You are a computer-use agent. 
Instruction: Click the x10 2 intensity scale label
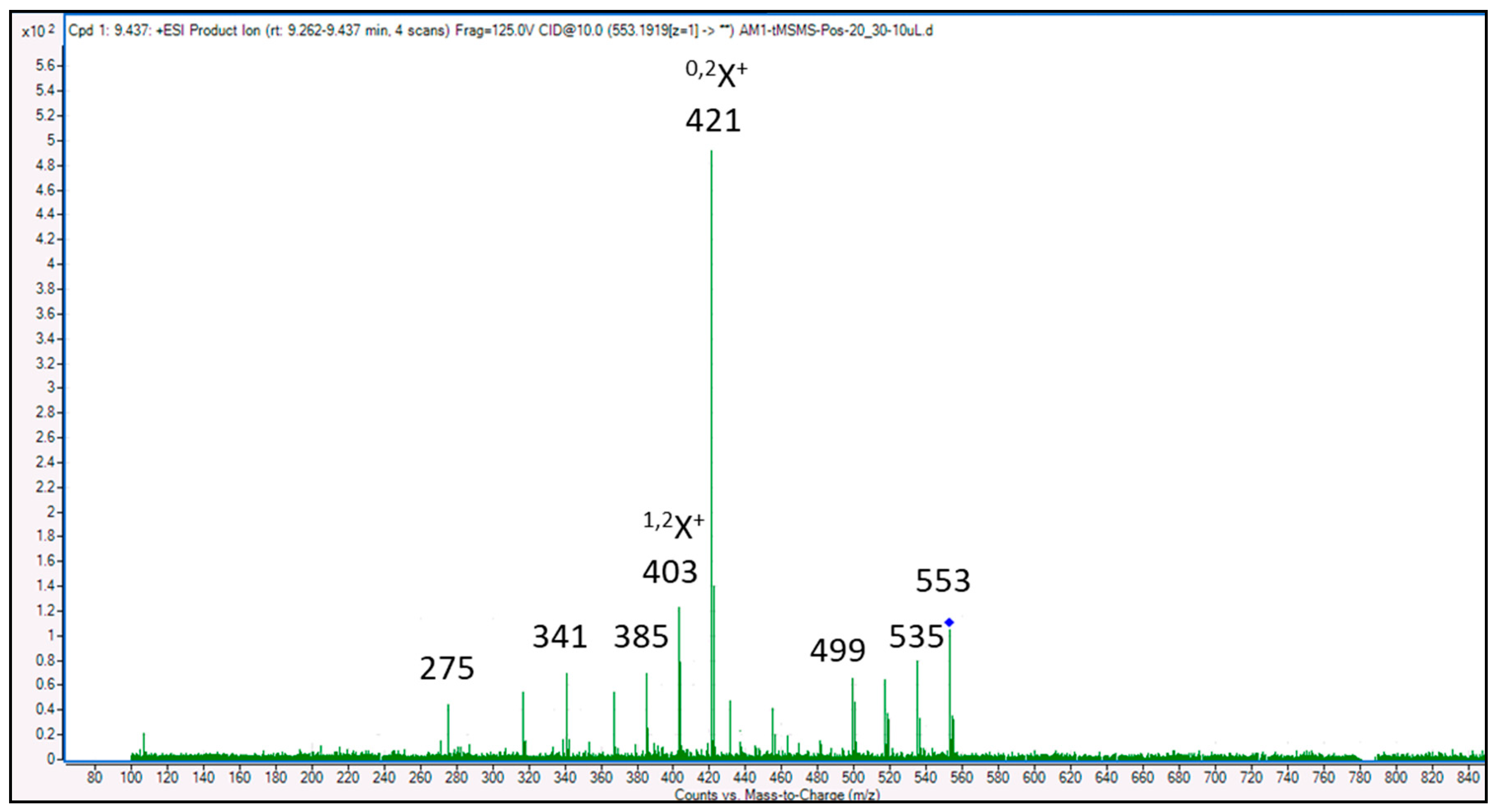coord(38,31)
